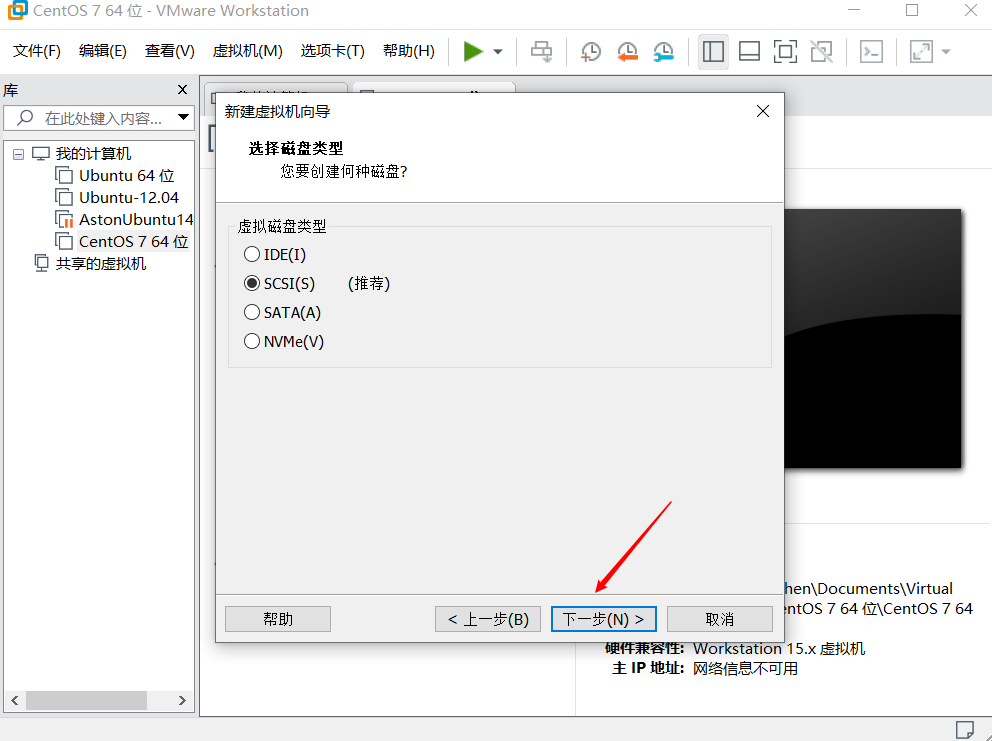Screen dimensions: 992x741
Task: Click the send Ctrl+Alt+Del toolbar icon
Action: point(542,52)
